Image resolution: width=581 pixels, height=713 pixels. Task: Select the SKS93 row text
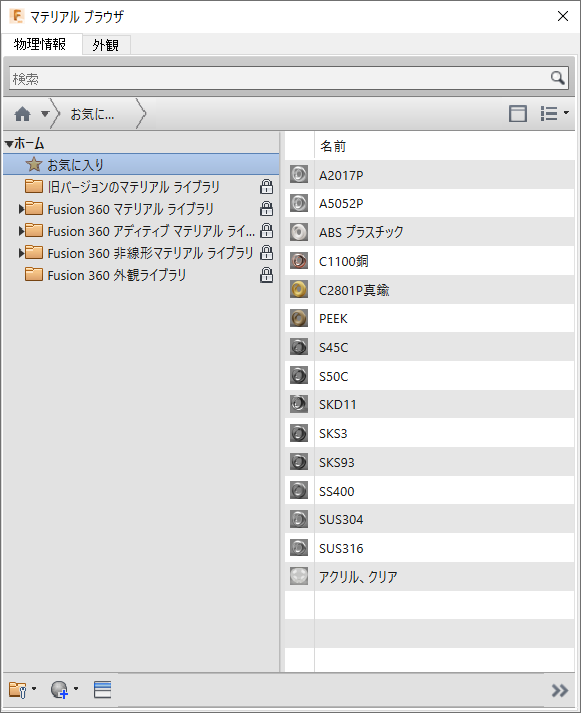(x=336, y=462)
